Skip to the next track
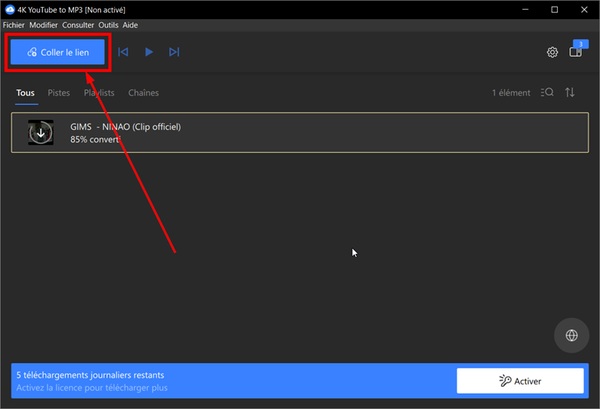 [174, 52]
